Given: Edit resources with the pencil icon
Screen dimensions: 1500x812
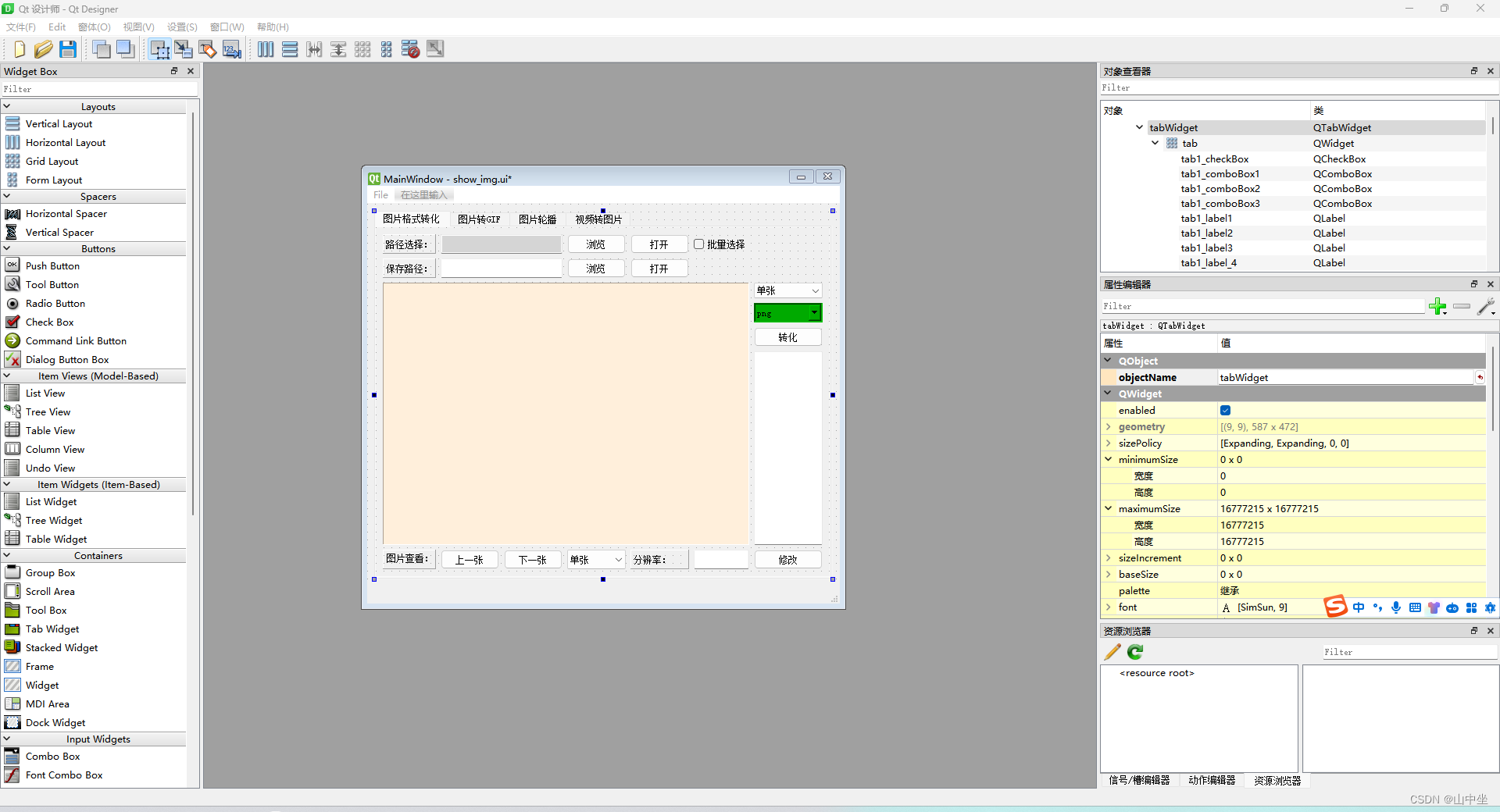Looking at the screenshot, I should click(1112, 652).
